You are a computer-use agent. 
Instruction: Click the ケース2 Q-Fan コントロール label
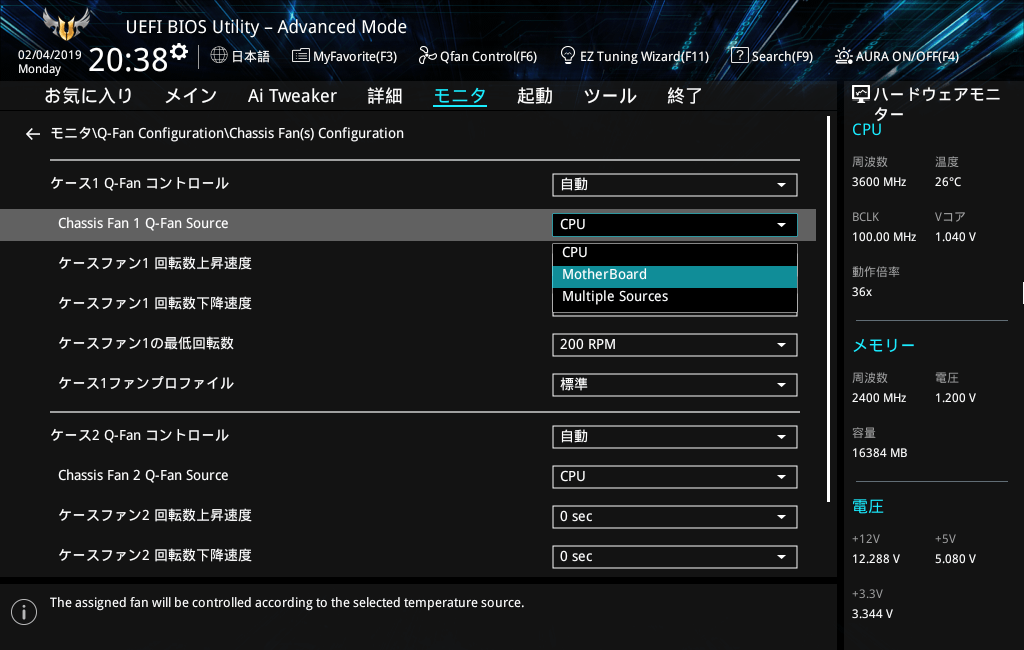[140, 436]
